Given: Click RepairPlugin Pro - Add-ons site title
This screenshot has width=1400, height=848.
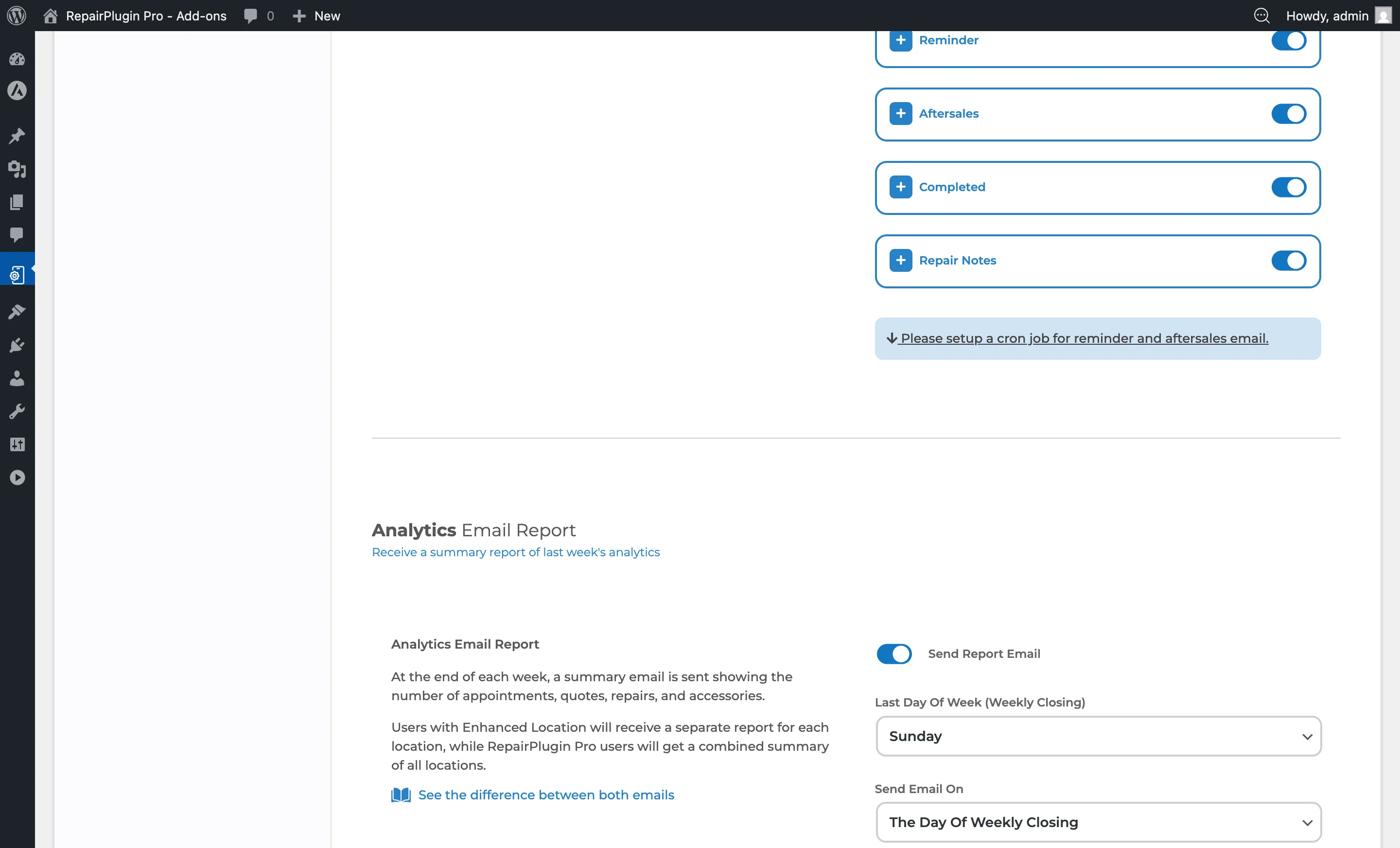Looking at the screenshot, I should 145,16.
